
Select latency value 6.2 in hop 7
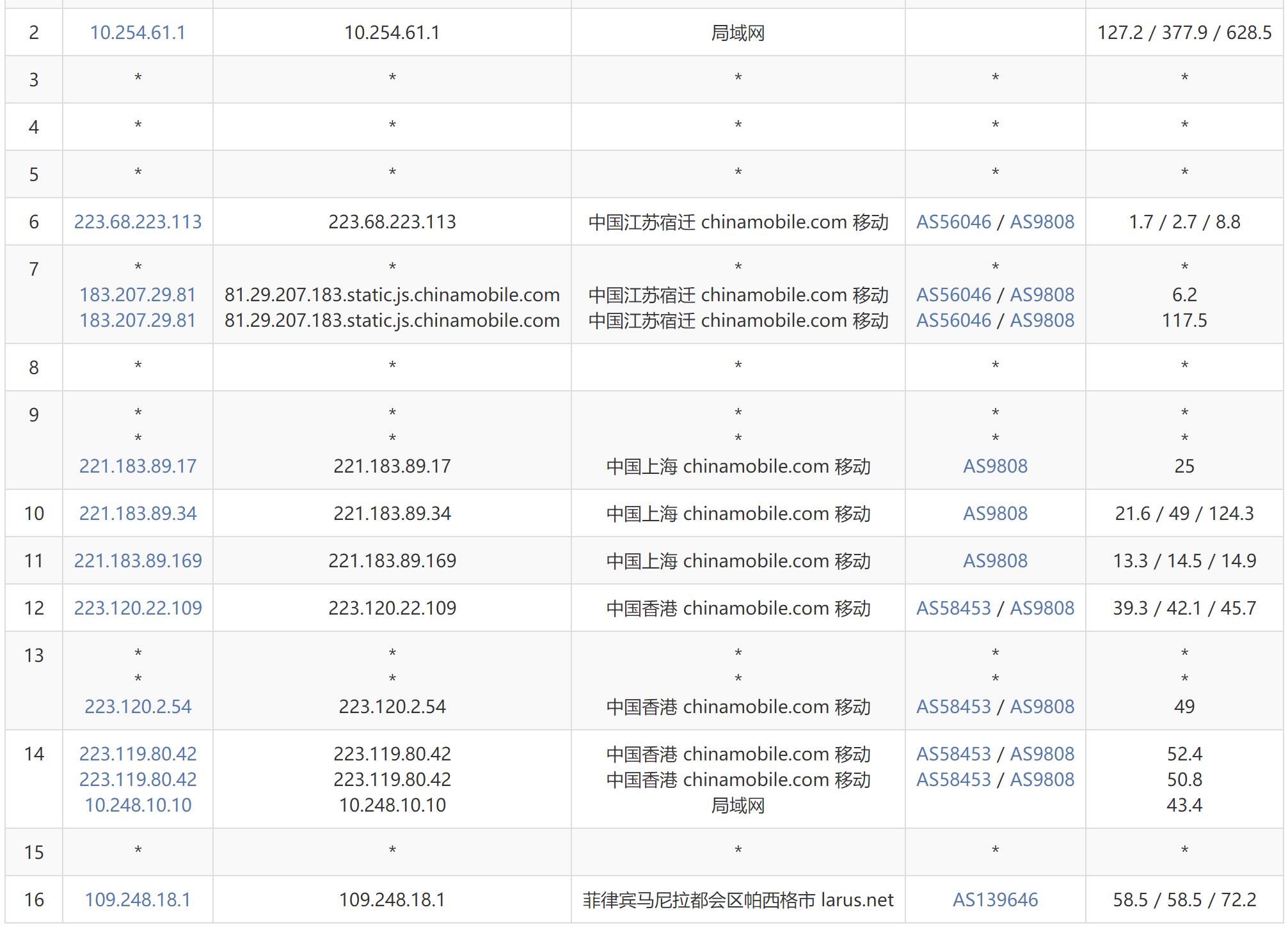click(x=1184, y=295)
